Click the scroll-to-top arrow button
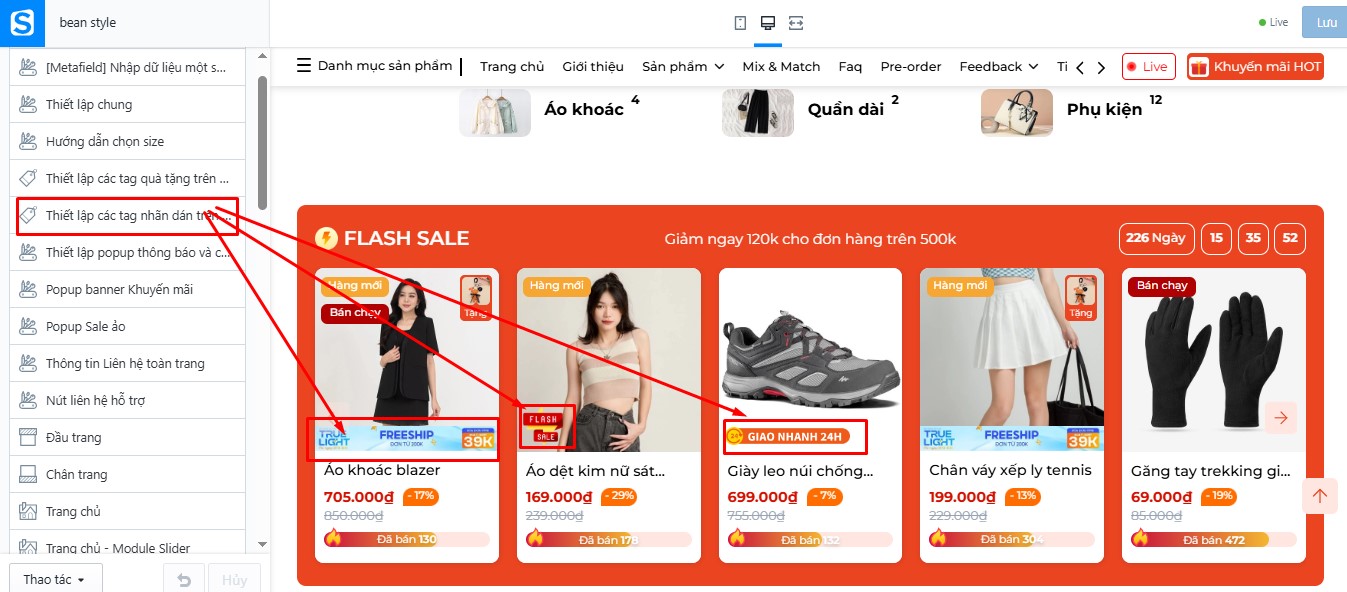The image size is (1347, 592). pyautogui.click(x=1320, y=496)
